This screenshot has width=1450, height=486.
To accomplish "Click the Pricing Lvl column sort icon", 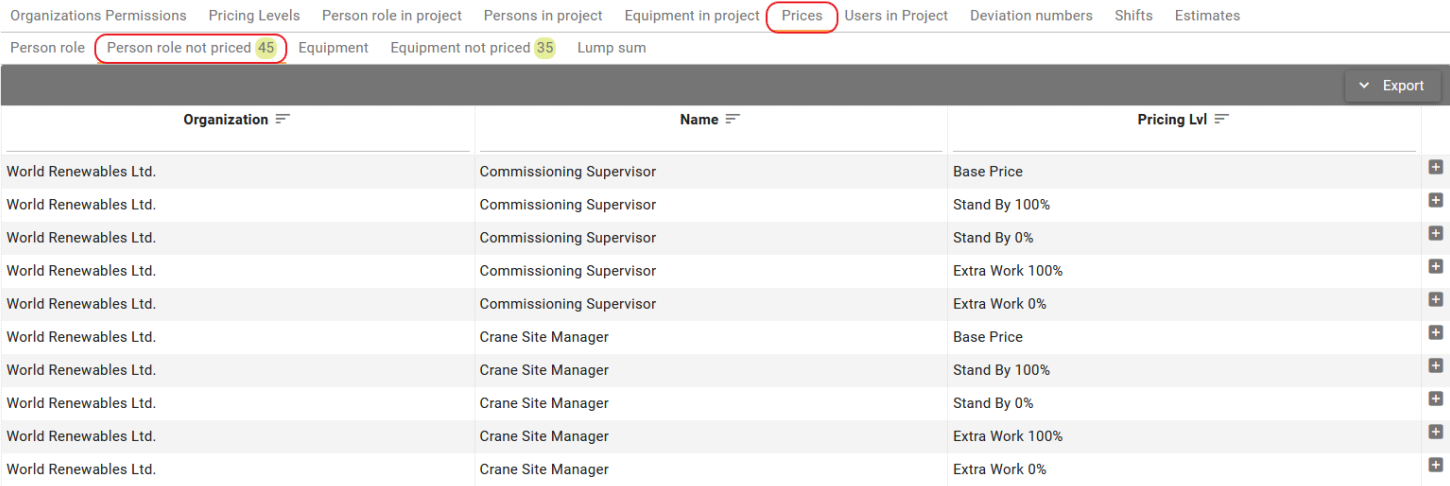I will point(1221,119).
